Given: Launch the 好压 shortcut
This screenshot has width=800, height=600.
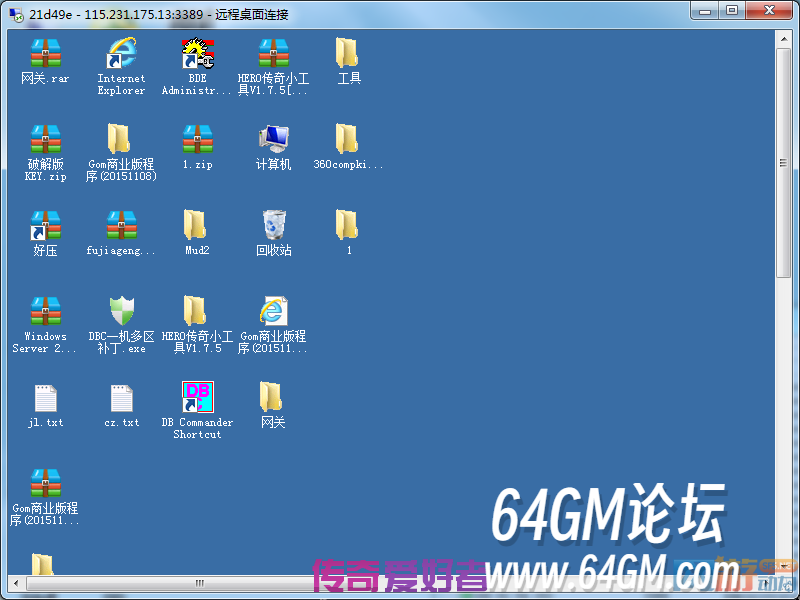Looking at the screenshot, I should [45, 225].
